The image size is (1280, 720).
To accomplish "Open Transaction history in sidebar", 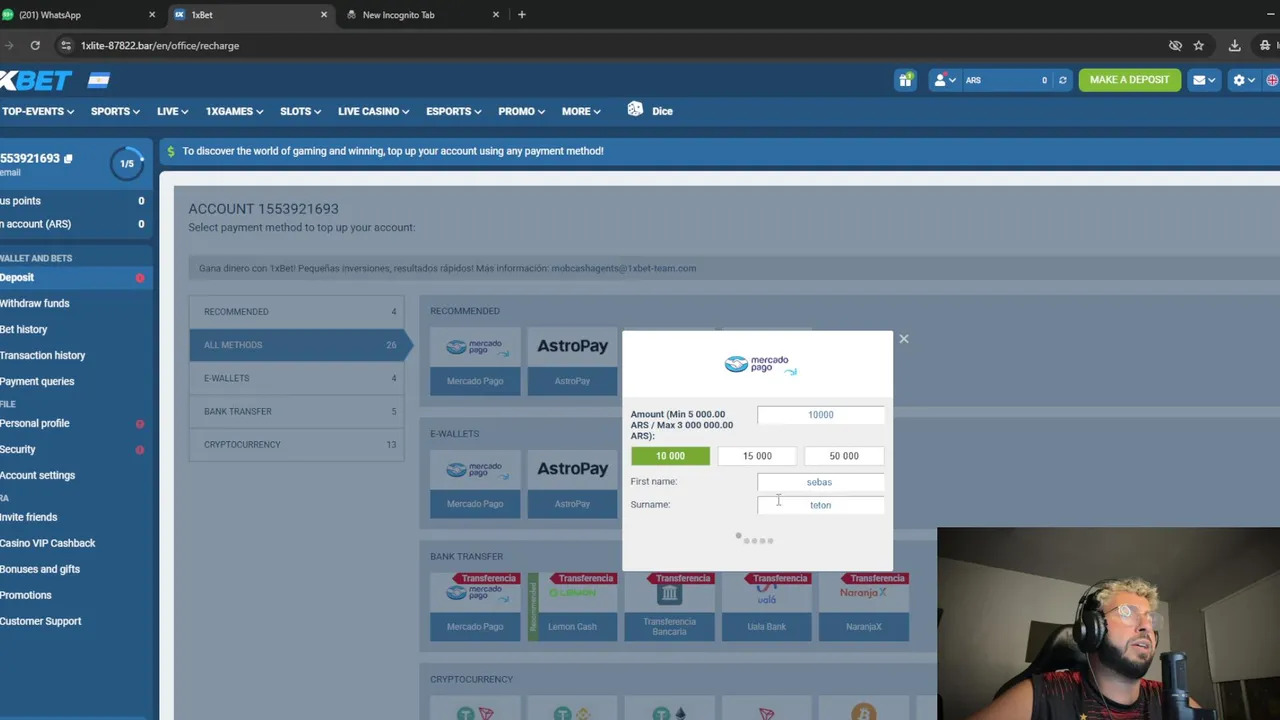I will point(75,355).
